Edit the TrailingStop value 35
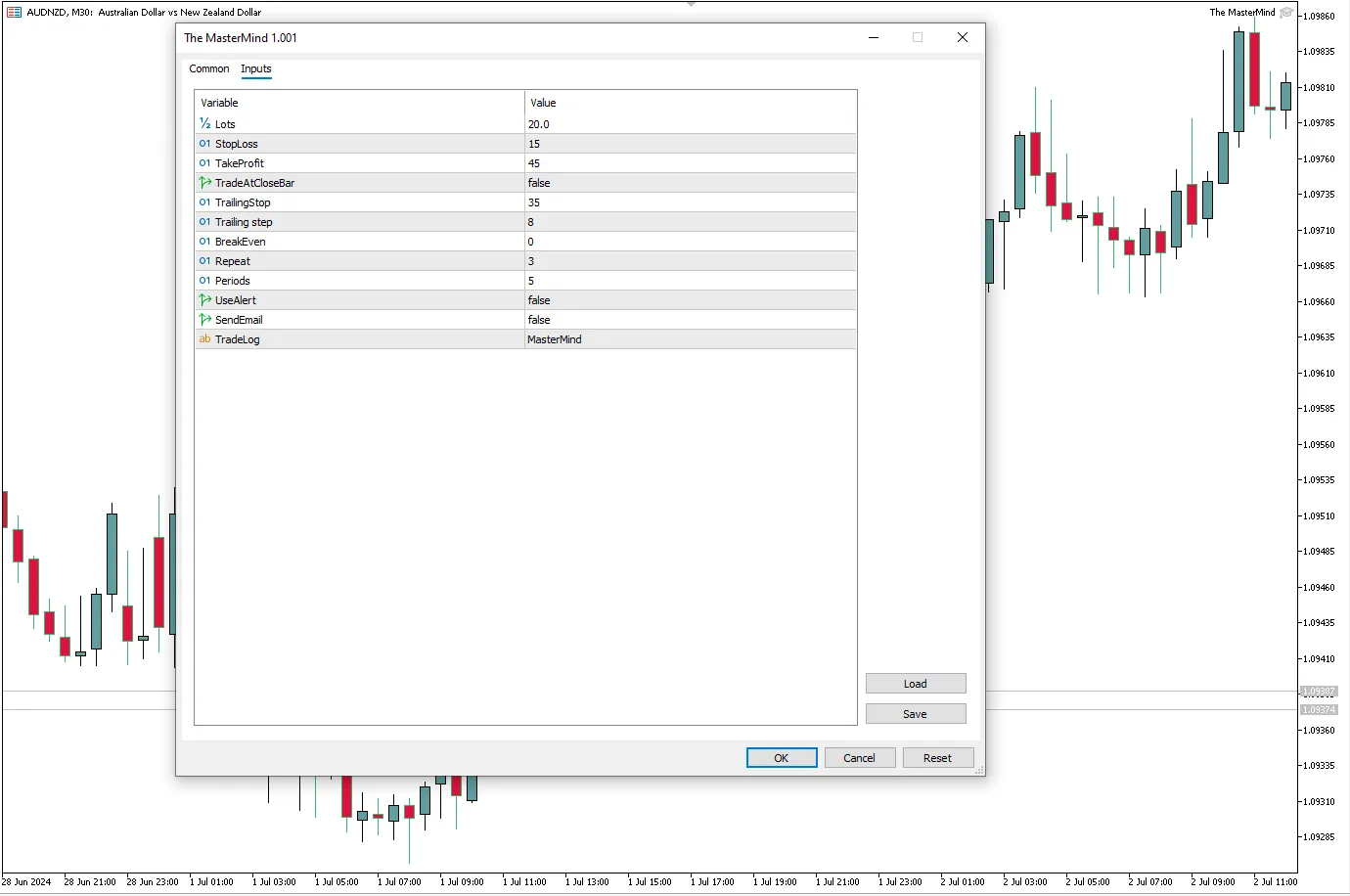Screen dimensions: 1350x896 click(x=691, y=202)
